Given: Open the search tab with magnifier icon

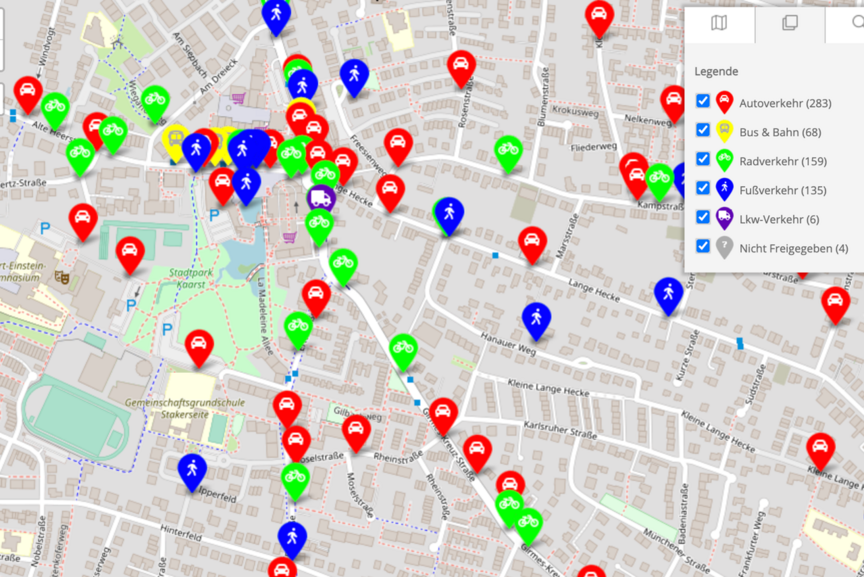Looking at the screenshot, I should (x=855, y=23).
